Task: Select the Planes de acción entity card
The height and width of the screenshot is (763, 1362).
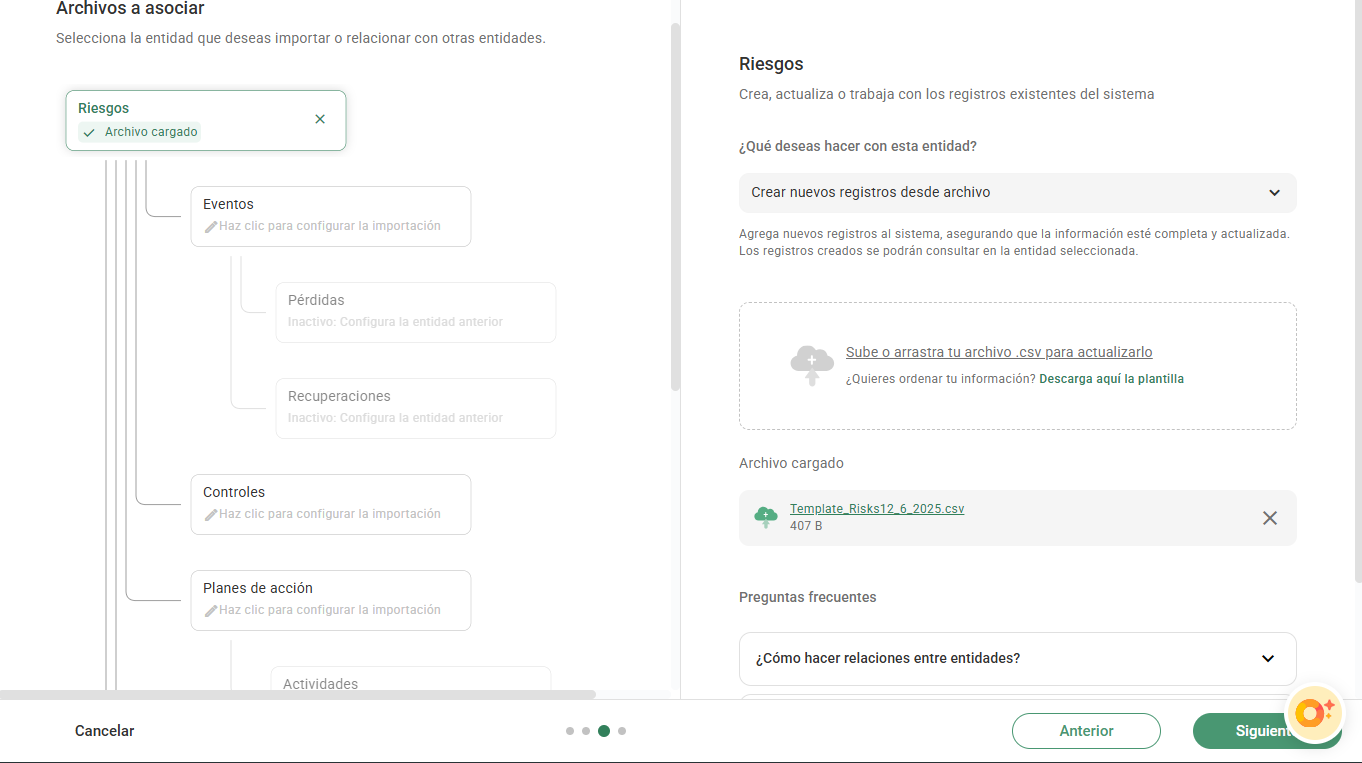Action: (x=331, y=600)
